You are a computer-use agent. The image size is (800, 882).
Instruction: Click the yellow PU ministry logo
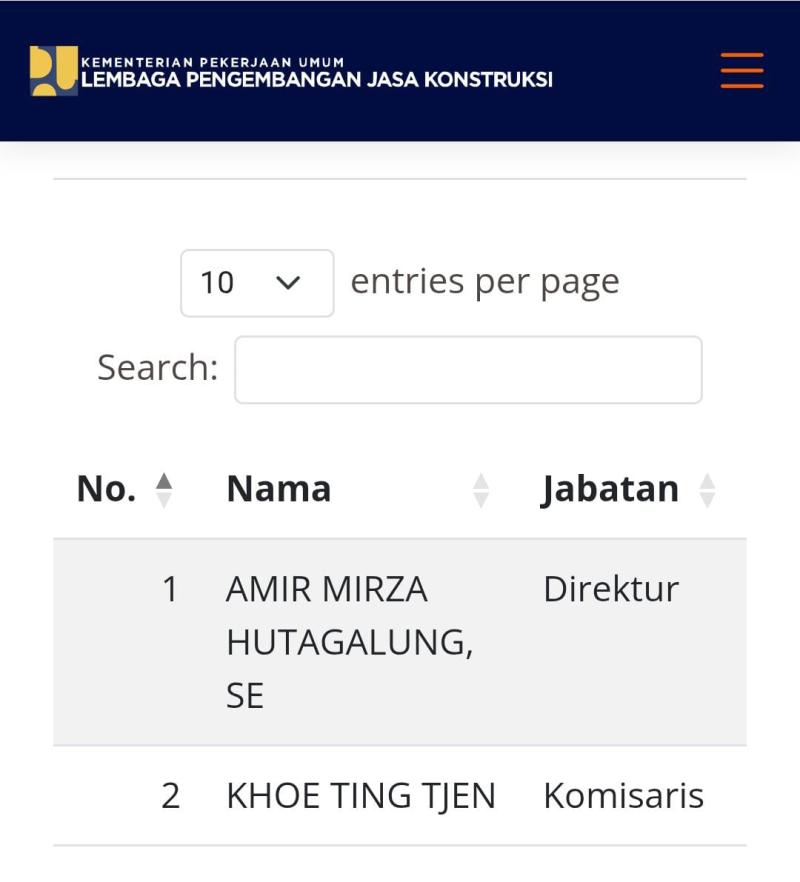click(53, 71)
